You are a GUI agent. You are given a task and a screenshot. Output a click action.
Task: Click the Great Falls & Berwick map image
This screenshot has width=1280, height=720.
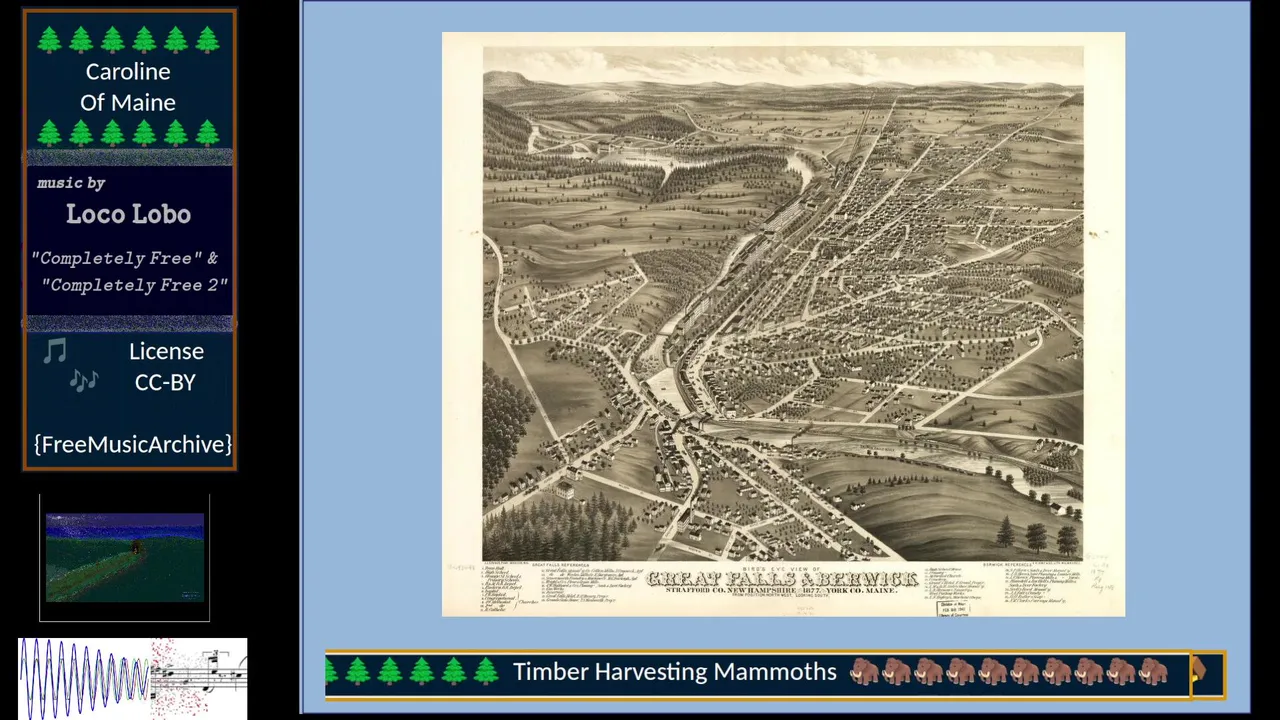783,324
